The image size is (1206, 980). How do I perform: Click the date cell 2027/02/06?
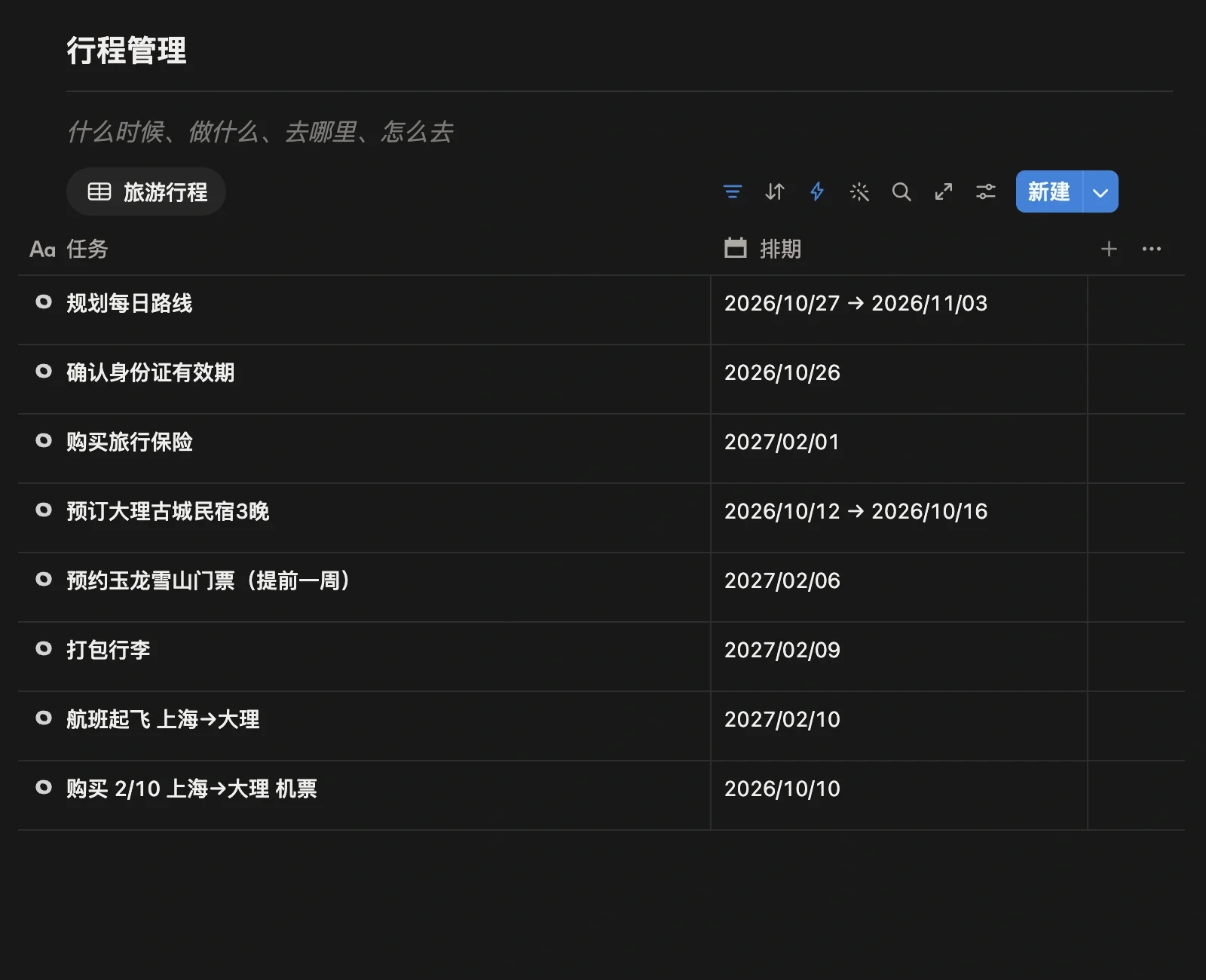(x=782, y=580)
